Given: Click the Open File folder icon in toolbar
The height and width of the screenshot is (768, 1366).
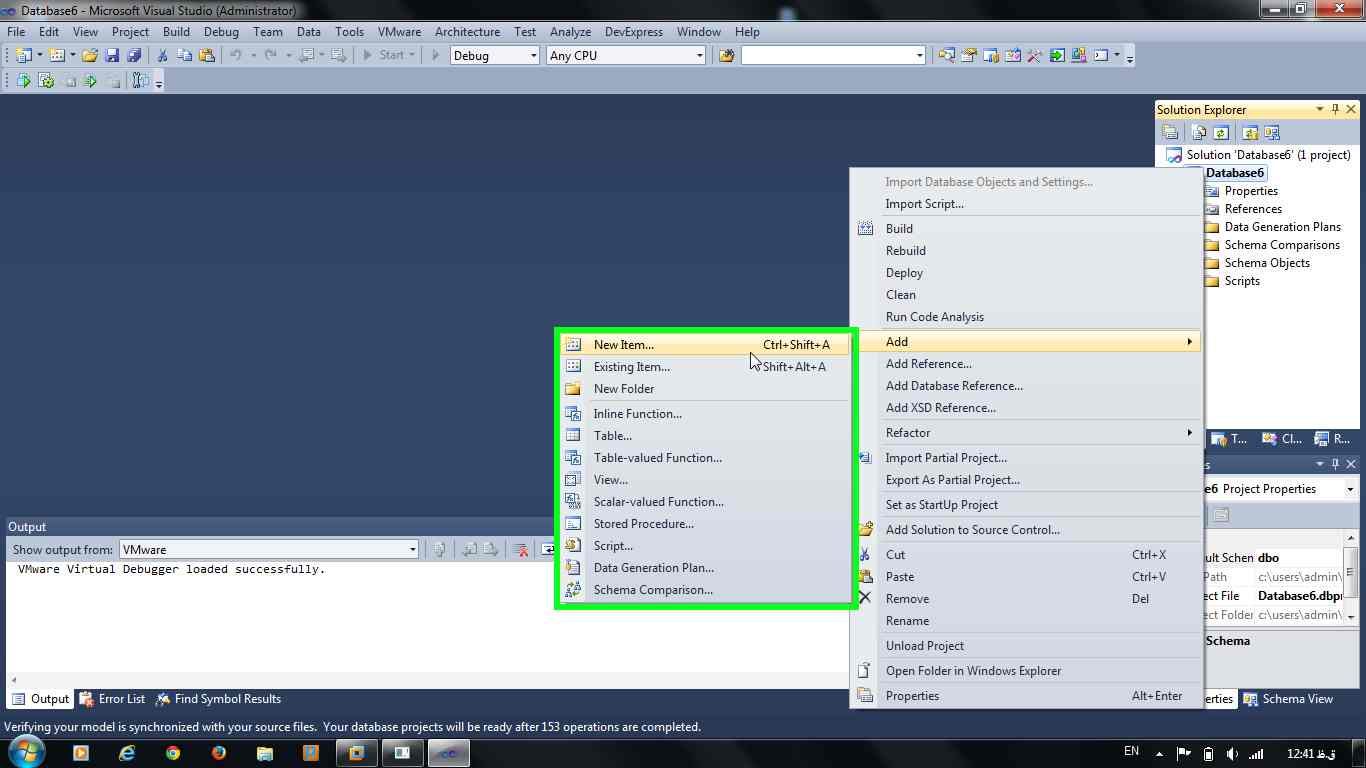Looking at the screenshot, I should (90, 56).
